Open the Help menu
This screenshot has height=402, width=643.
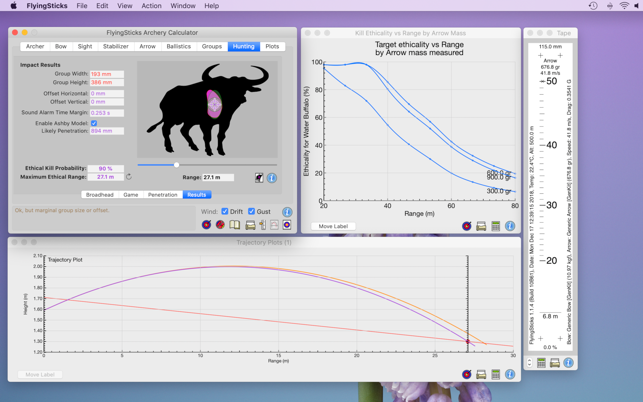(x=212, y=6)
